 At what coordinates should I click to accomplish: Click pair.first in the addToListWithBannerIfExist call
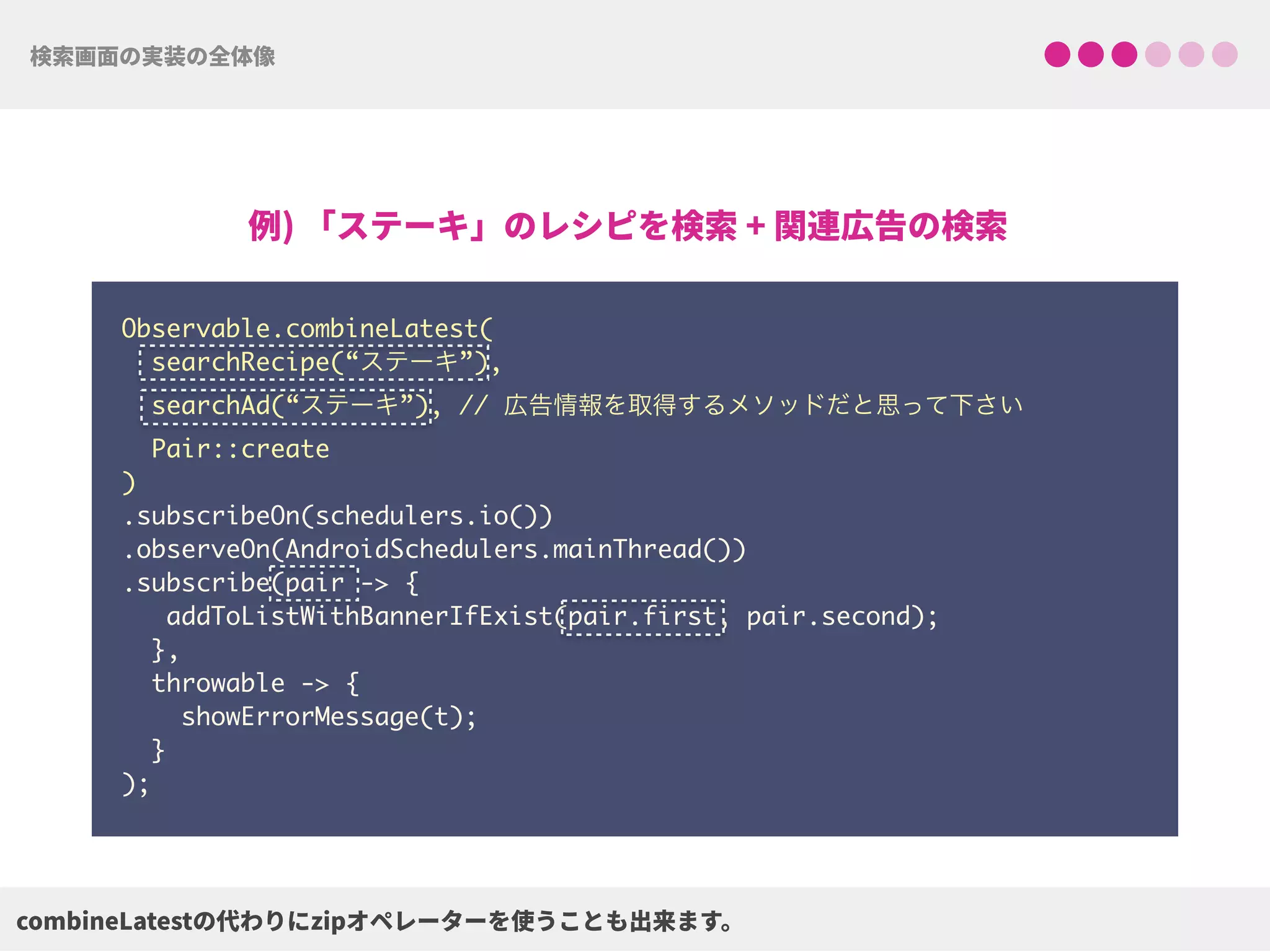coord(643,617)
